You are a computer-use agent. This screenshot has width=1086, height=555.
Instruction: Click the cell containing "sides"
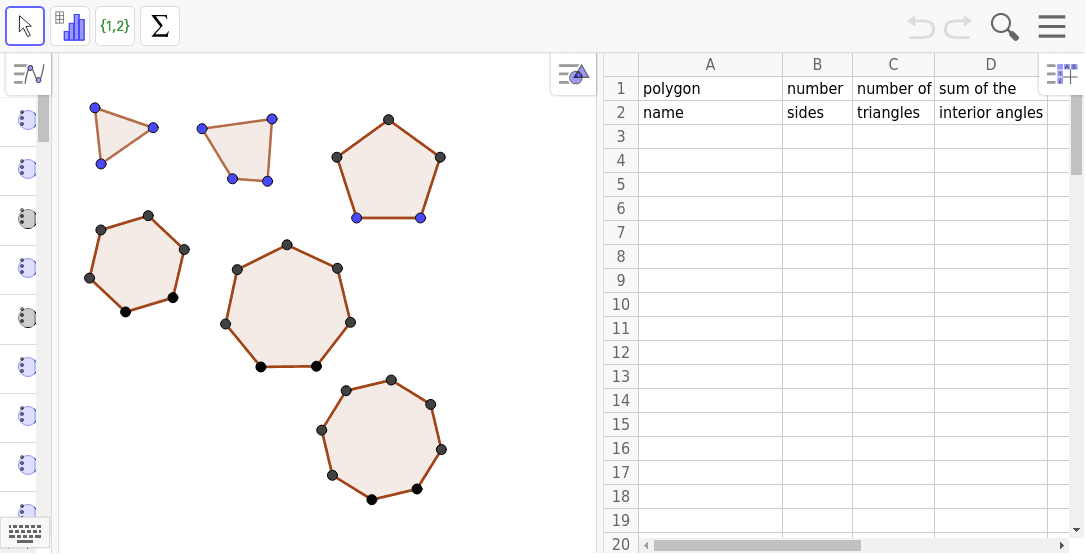(x=817, y=113)
